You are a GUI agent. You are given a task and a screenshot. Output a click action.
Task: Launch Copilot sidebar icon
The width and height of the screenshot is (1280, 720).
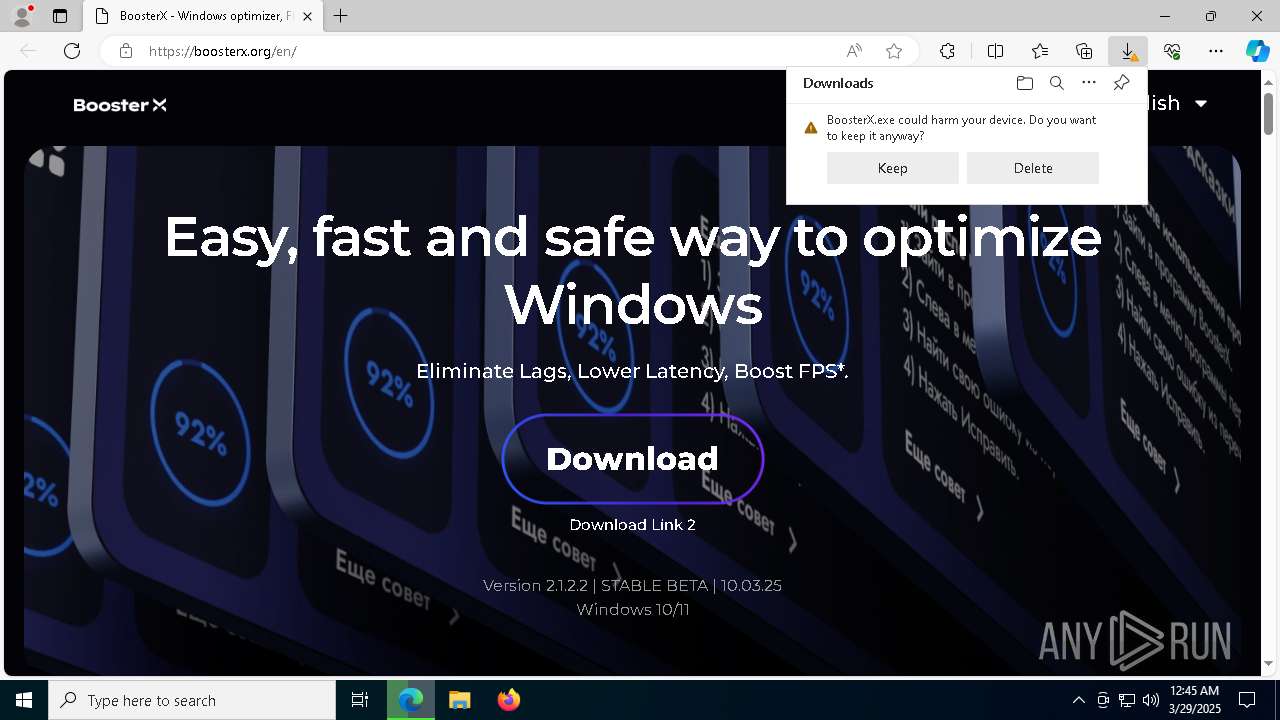tap(1258, 51)
